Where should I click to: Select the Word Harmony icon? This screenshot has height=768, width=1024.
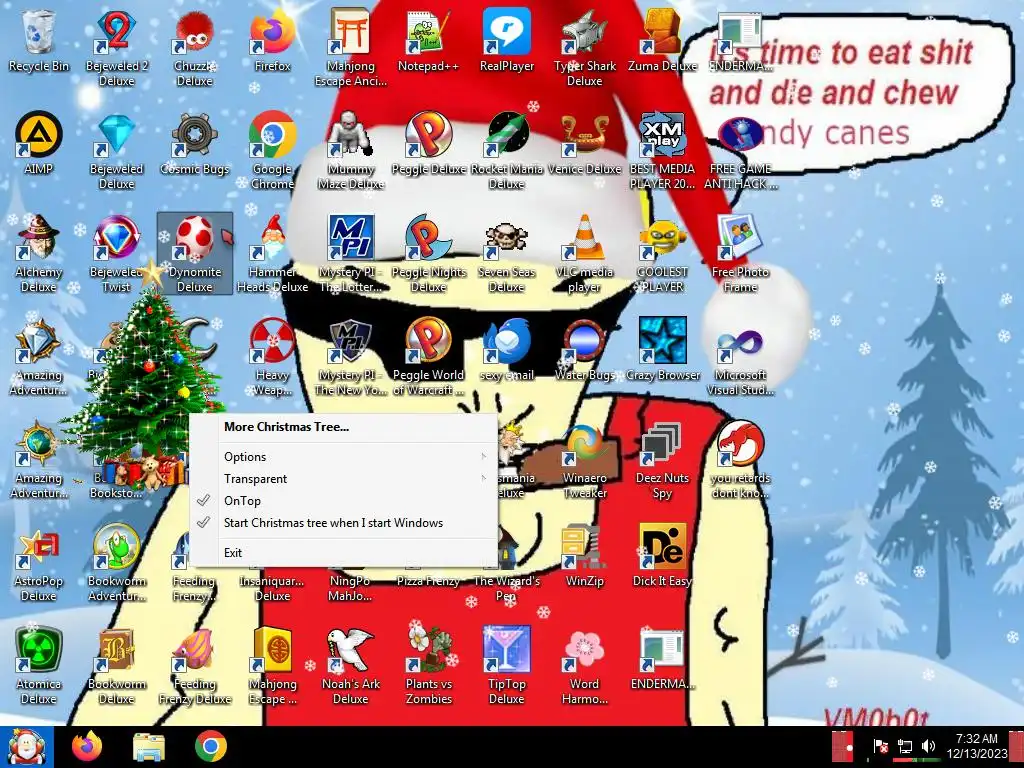point(584,665)
